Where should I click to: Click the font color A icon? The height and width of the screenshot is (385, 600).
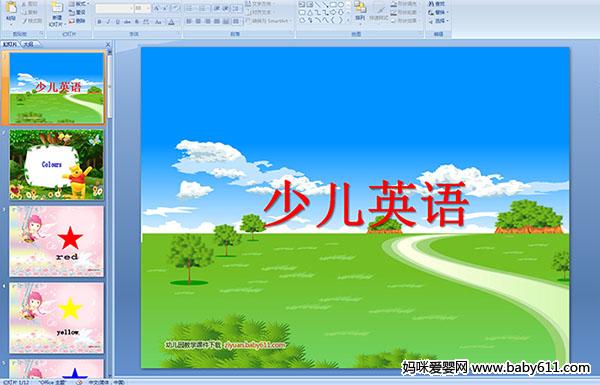(171, 22)
